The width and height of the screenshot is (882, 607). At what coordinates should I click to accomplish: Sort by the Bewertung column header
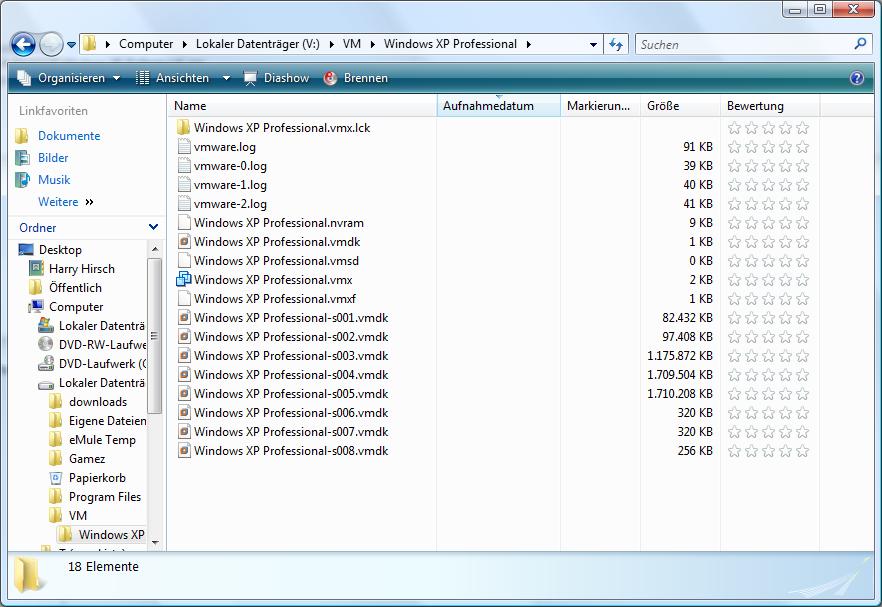770,106
